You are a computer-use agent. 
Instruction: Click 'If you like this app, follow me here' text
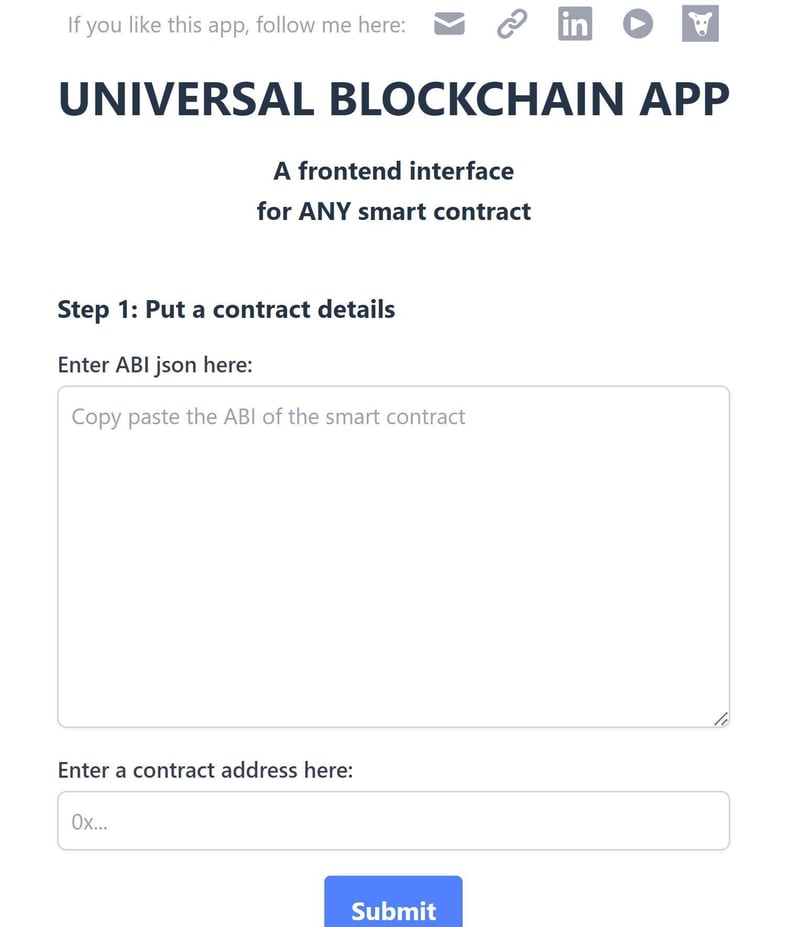236,24
